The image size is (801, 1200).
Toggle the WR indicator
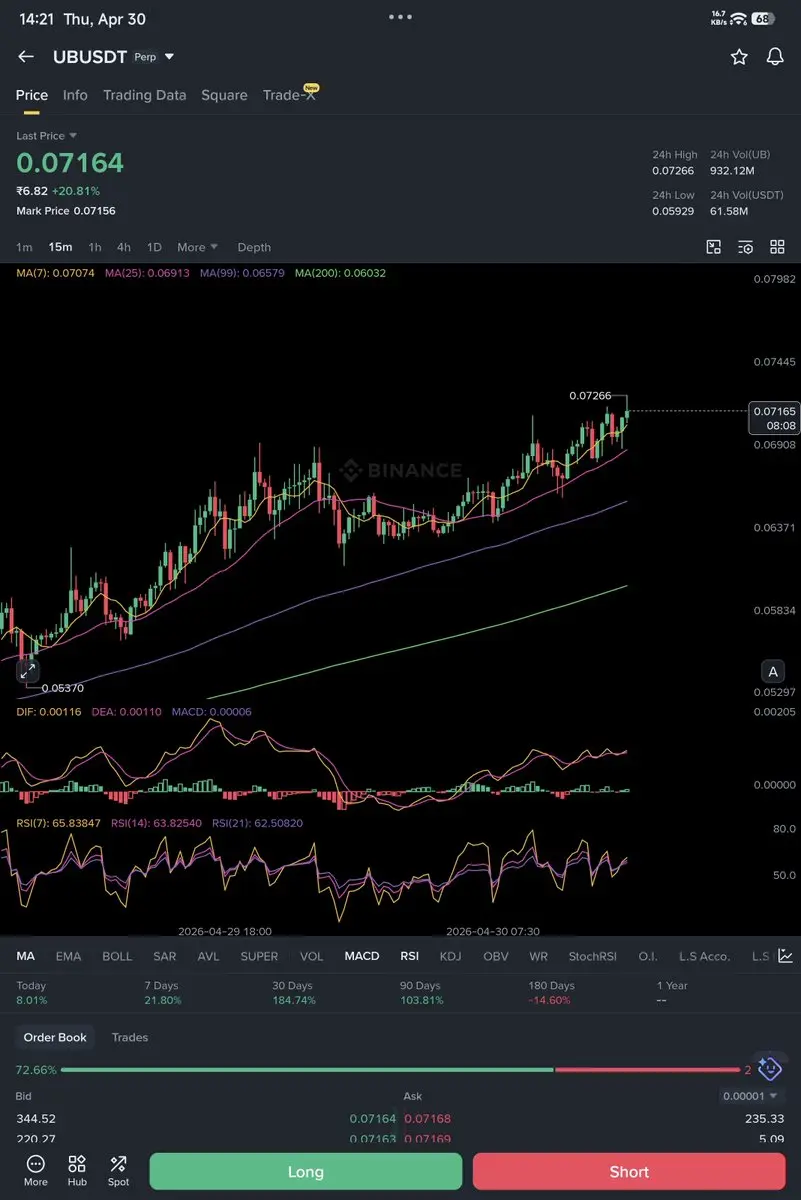click(539, 956)
